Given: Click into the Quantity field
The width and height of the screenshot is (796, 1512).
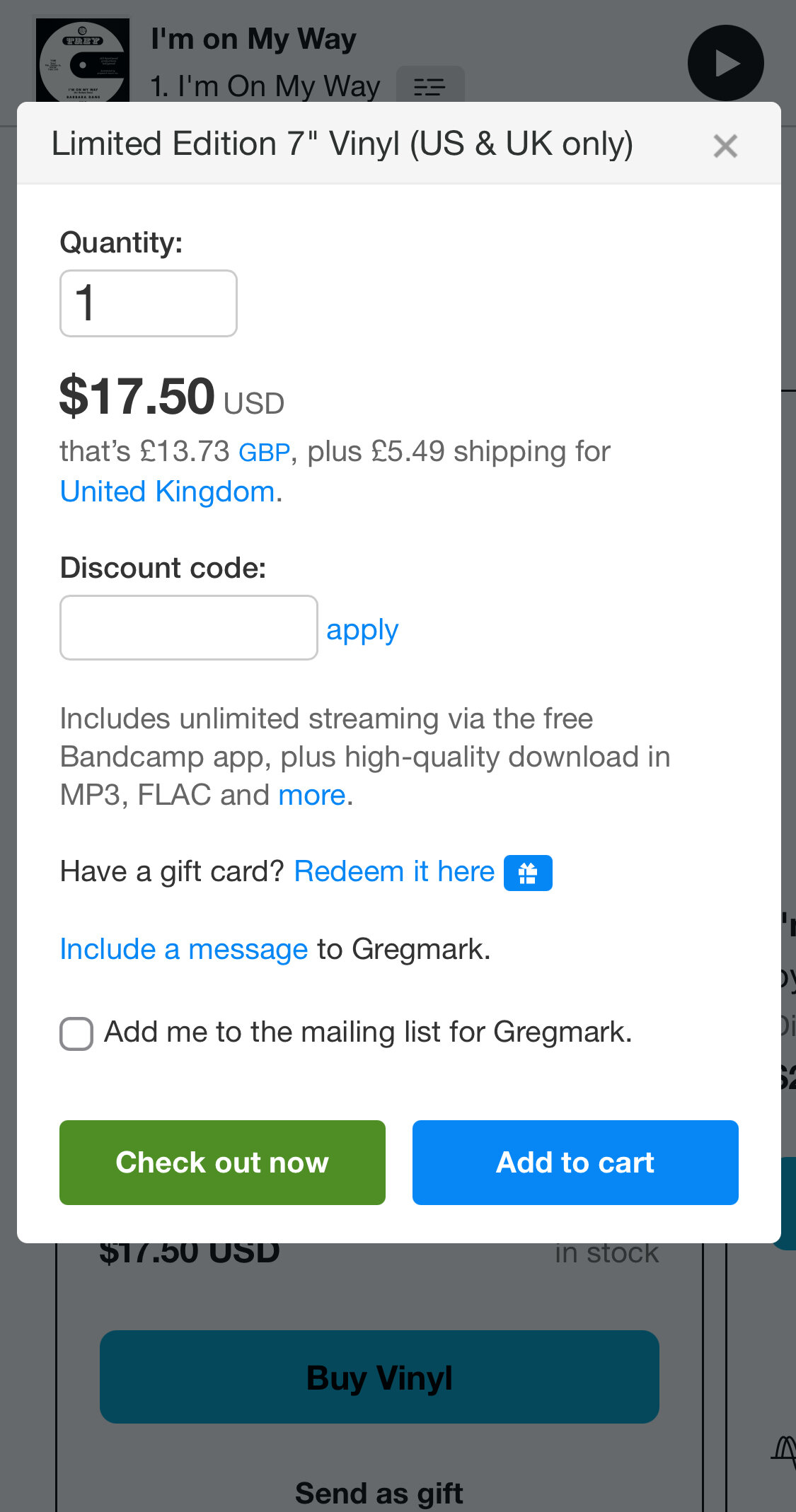Looking at the screenshot, I should click(149, 303).
